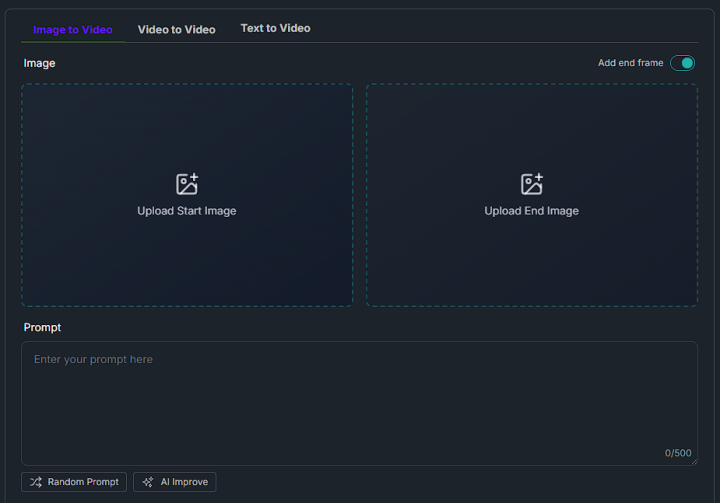Disable the Add end frame toggle
Screen dimensions: 720x503
(x=682, y=63)
